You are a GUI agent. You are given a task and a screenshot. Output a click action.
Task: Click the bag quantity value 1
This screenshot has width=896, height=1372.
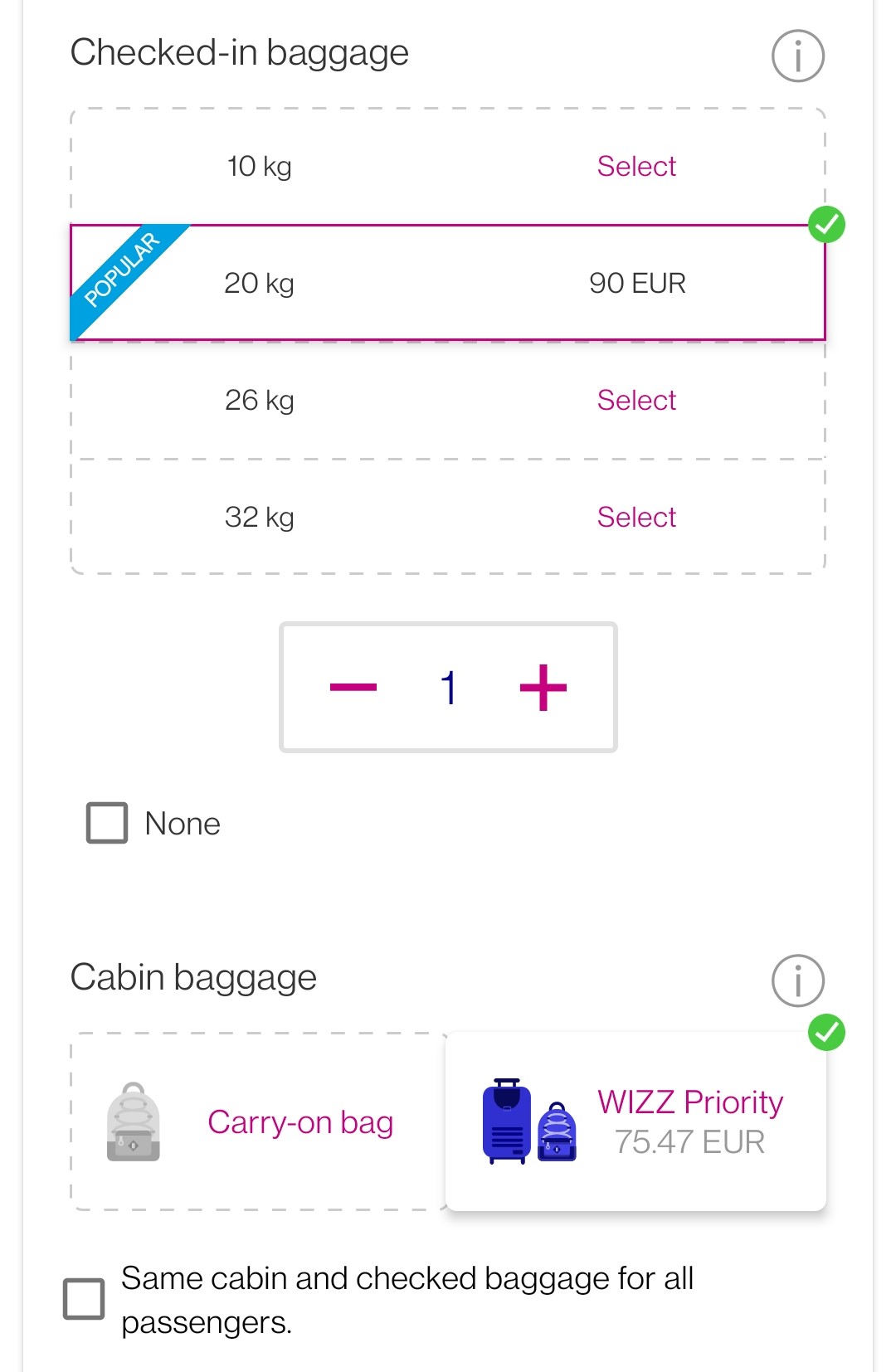pyautogui.click(x=449, y=688)
